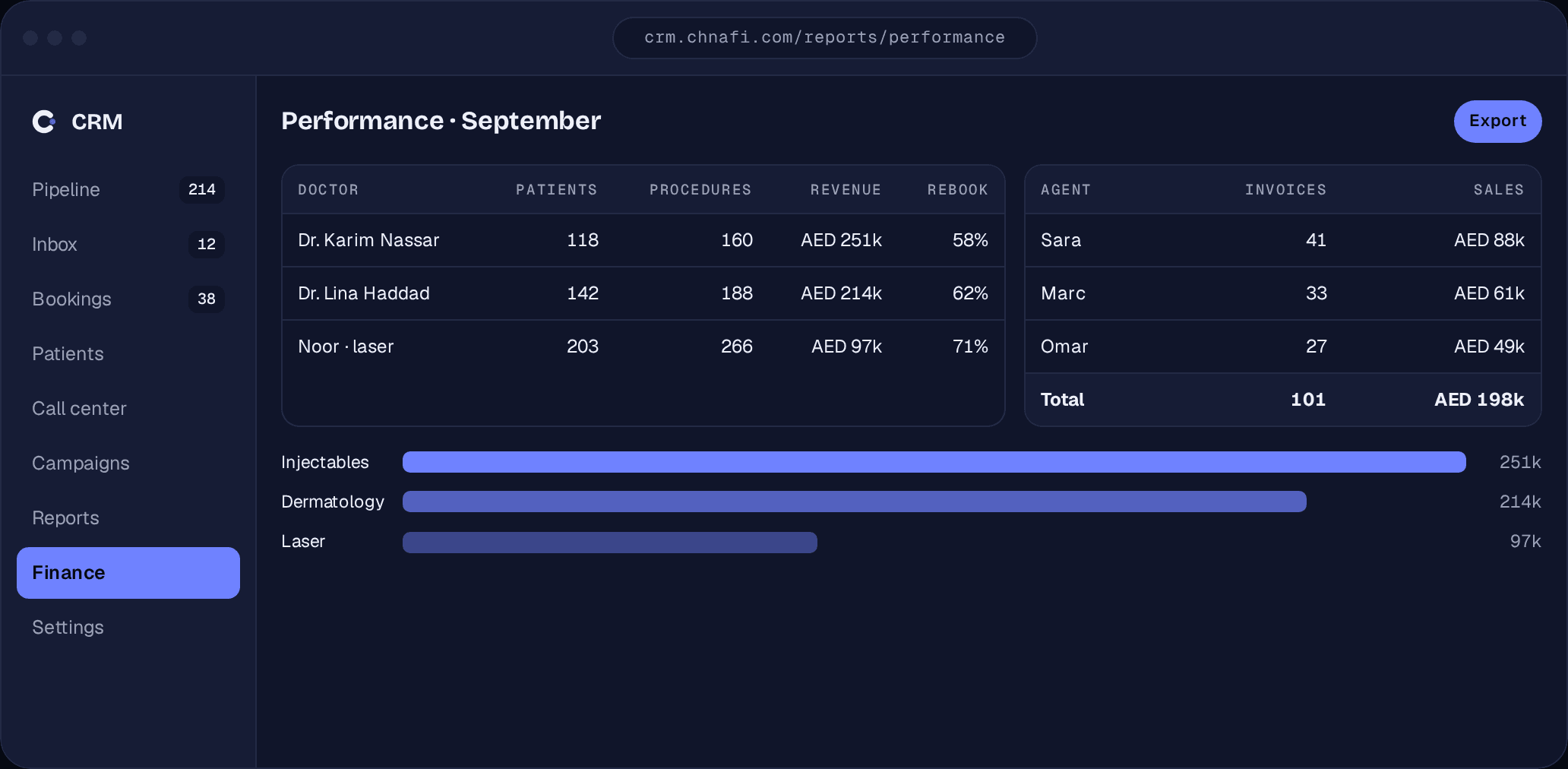Image resolution: width=1568 pixels, height=769 pixels.
Task: Click the AED 88k sales cell
Action: 1489,240
